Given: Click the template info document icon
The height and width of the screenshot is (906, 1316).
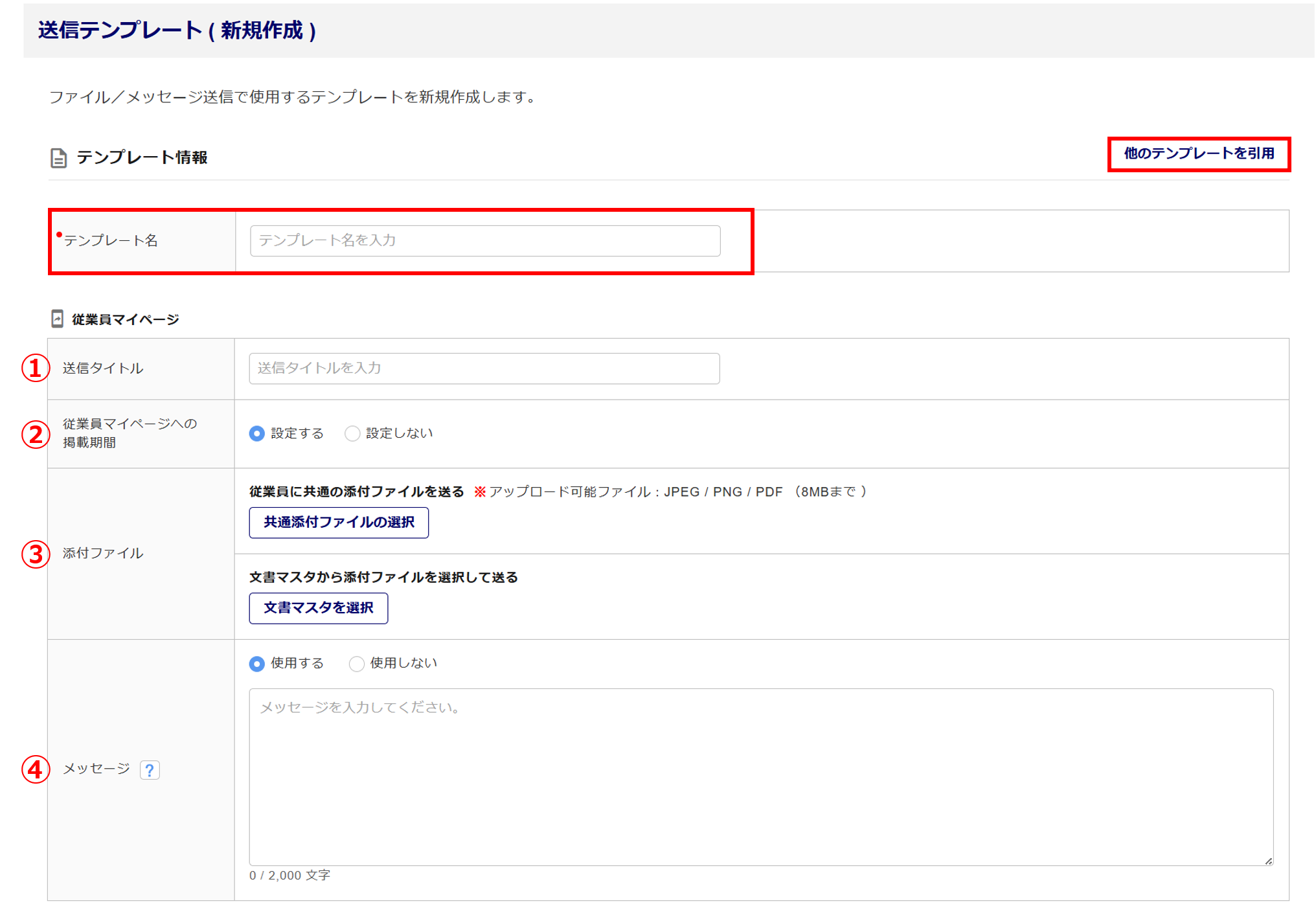Looking at the screenshot, I should click(x=58, y=158).
